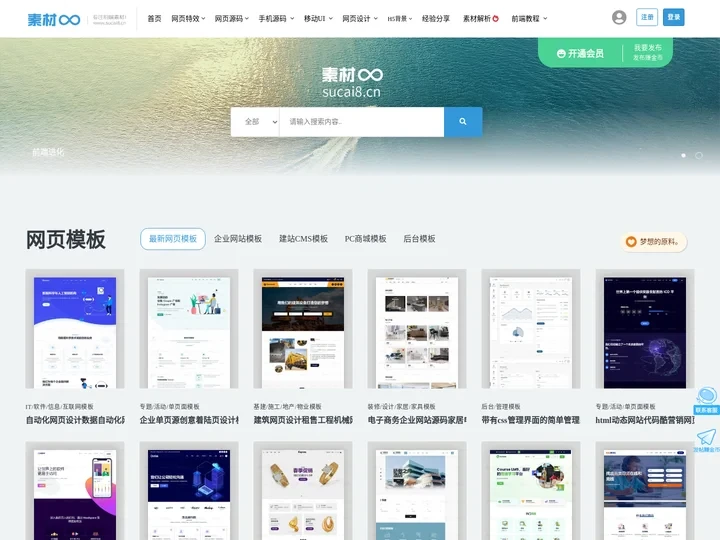Open 经验分享 in navigation
The width and height of the screenshot is (720, 540).
pyautogui.click(x=436, y=19)
